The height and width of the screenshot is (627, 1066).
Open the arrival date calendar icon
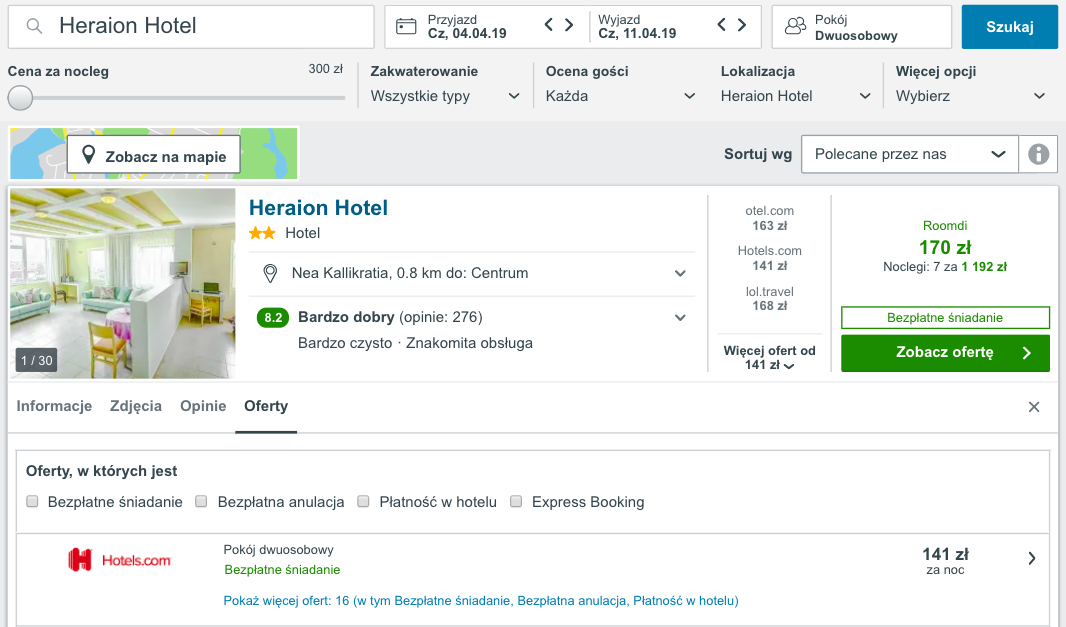[406, 27]
